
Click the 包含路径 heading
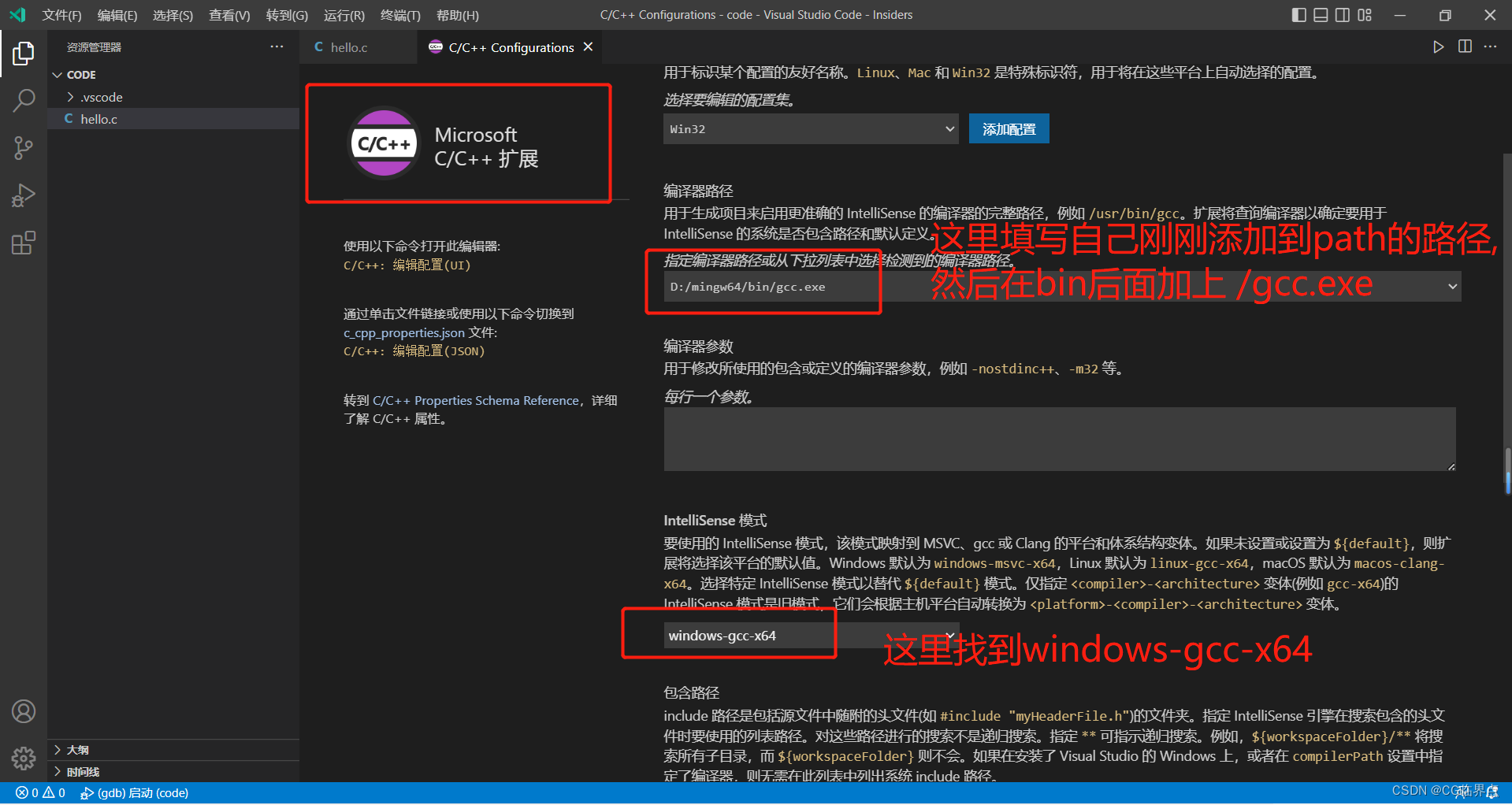(691, 692)
